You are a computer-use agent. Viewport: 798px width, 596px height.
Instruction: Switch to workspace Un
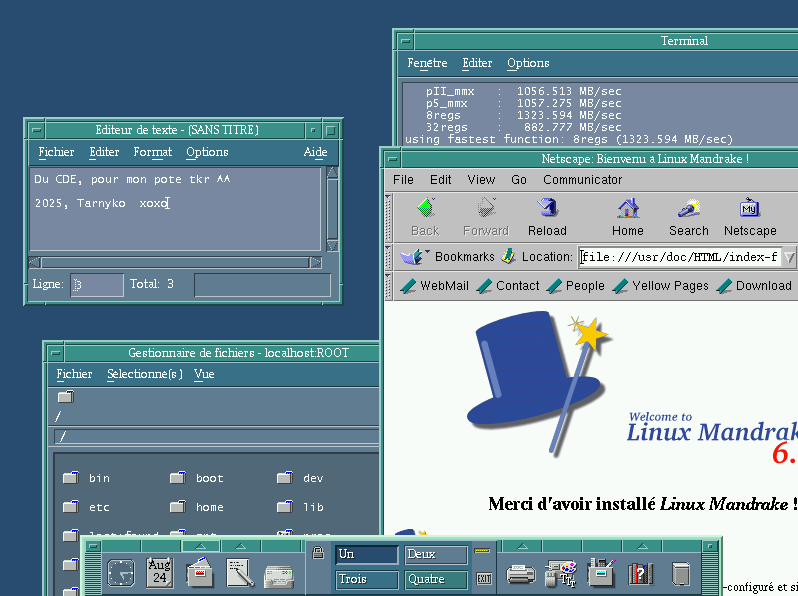pos(366,554)
